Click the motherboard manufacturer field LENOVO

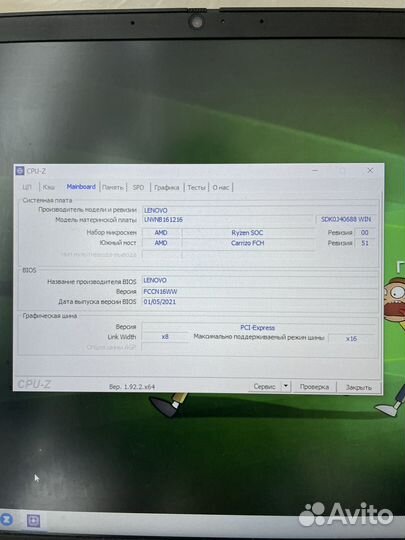[x=259, y=210]
